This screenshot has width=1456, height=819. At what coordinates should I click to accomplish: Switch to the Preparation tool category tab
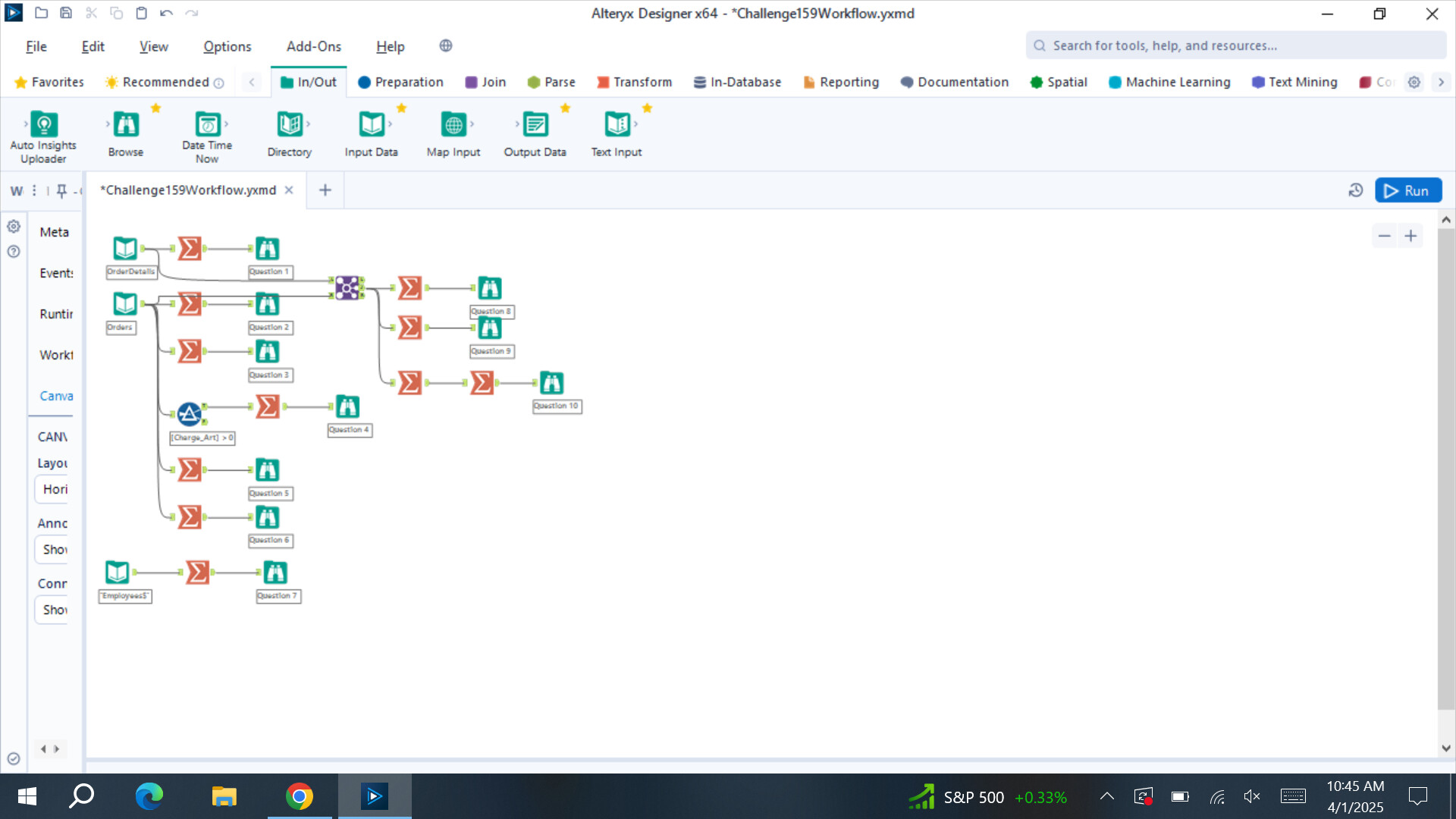400,82
